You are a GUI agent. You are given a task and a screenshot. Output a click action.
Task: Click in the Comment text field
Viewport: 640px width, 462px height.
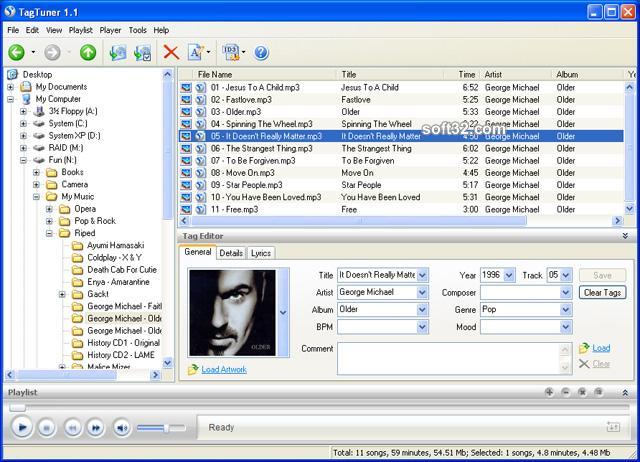(x=449, y=358)
